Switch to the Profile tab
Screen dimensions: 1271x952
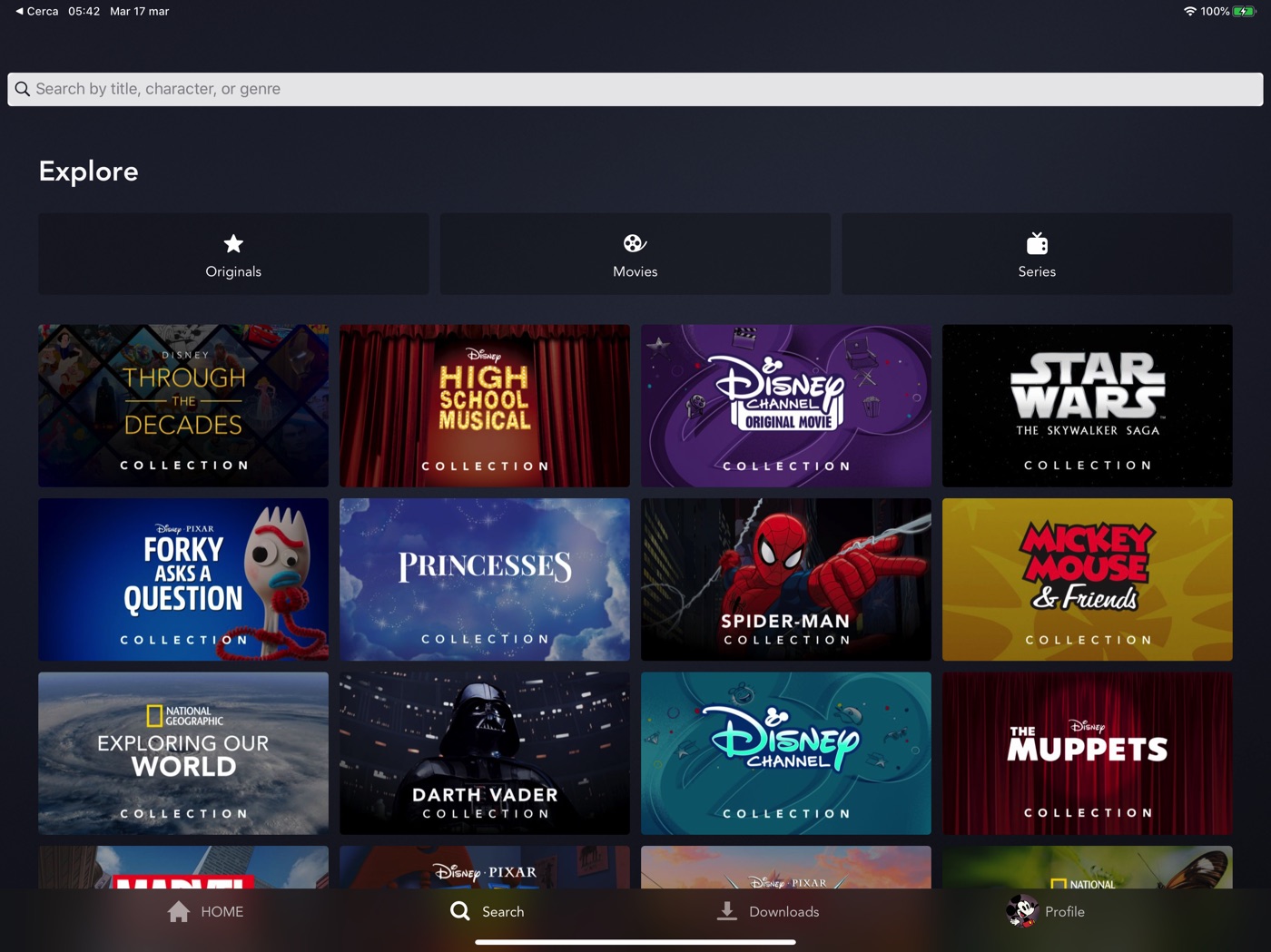coord(1045,911)
